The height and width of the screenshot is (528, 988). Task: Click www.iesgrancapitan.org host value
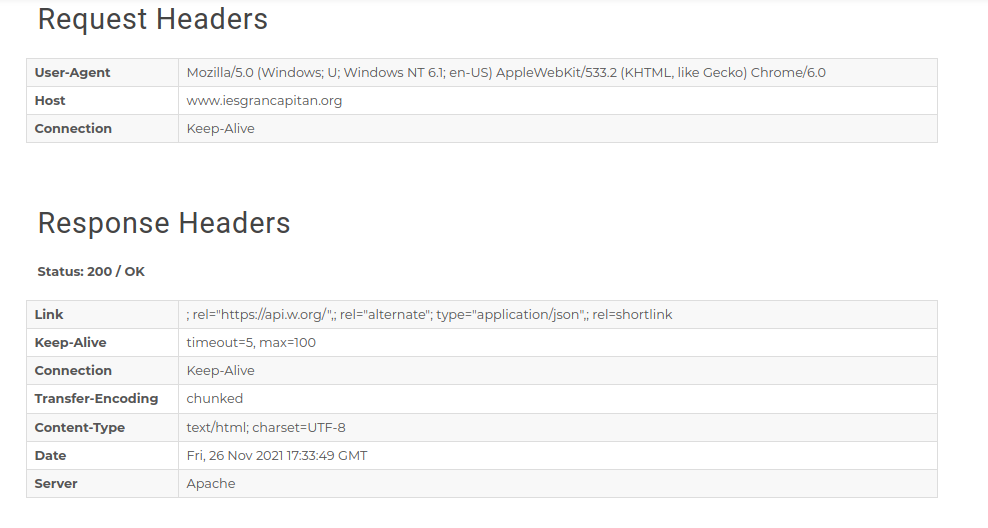pos(264,101)
